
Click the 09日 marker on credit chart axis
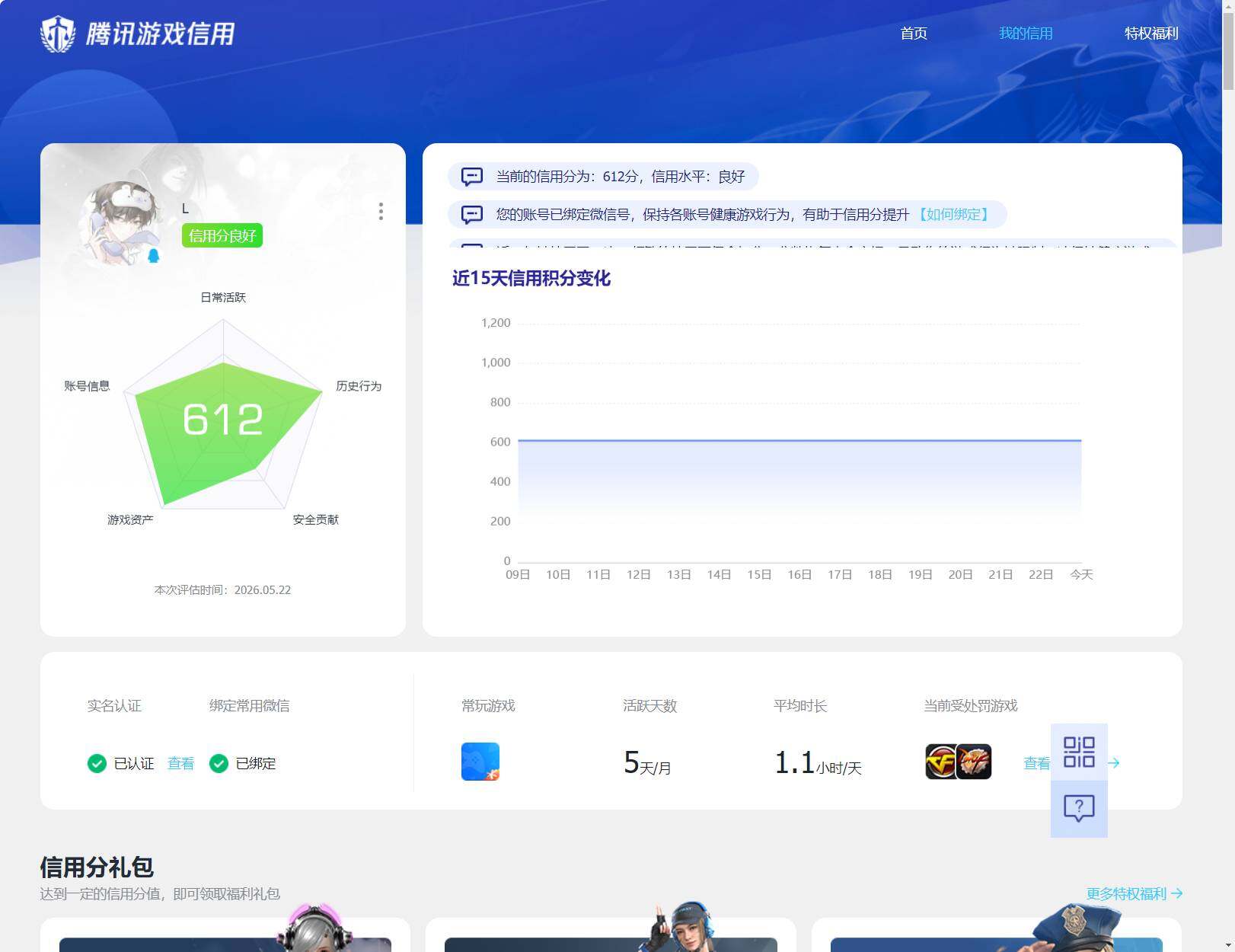(518, 574)
